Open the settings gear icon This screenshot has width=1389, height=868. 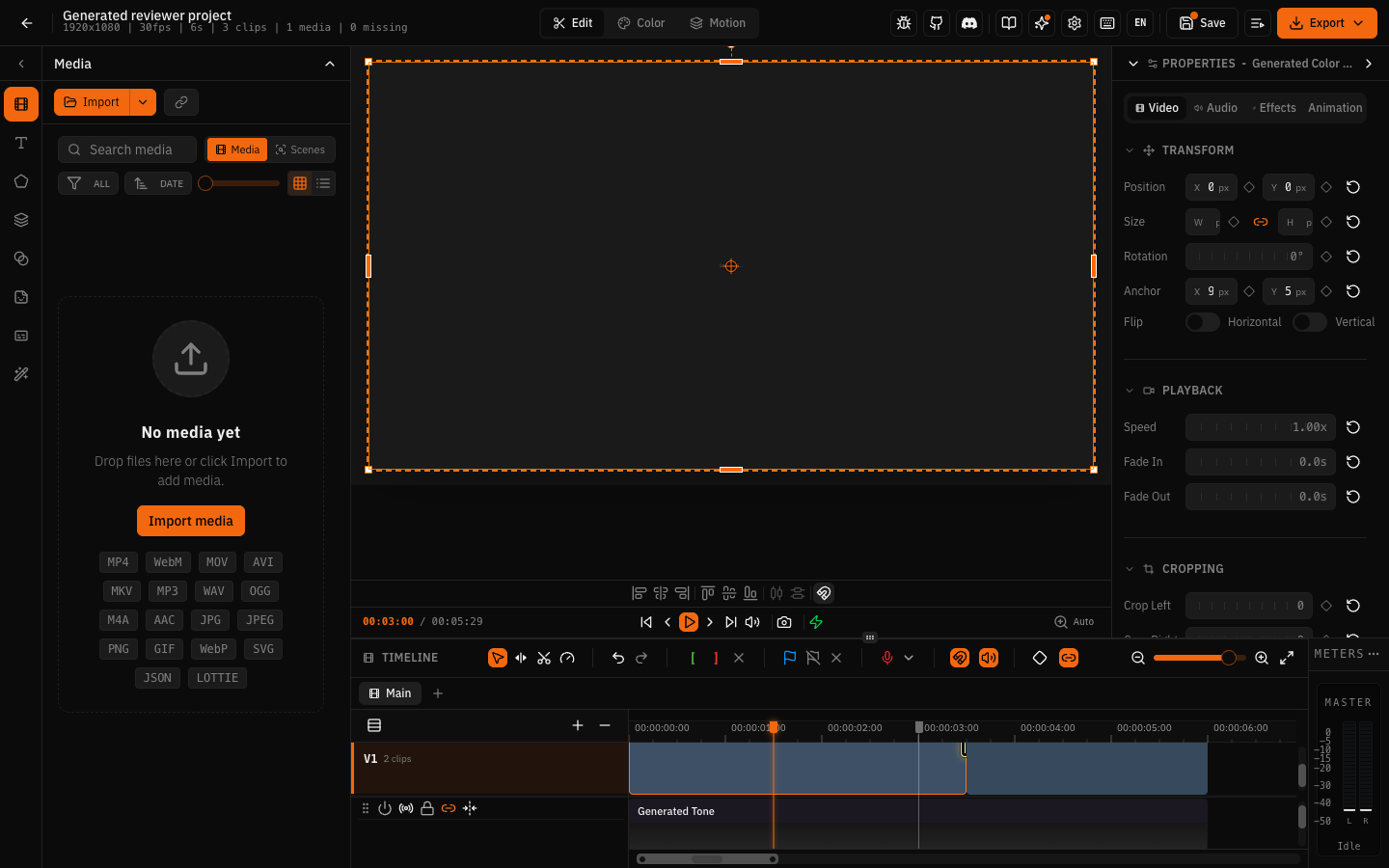pos(1075,23)
